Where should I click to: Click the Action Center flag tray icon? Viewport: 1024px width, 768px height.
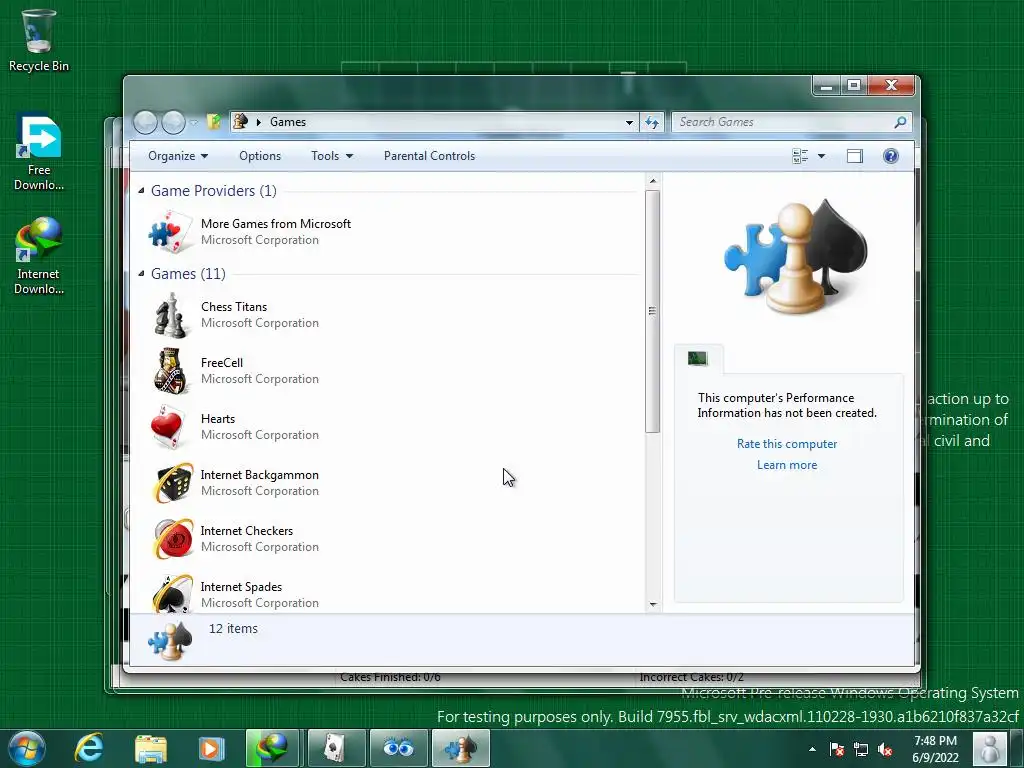coord(837,750)
